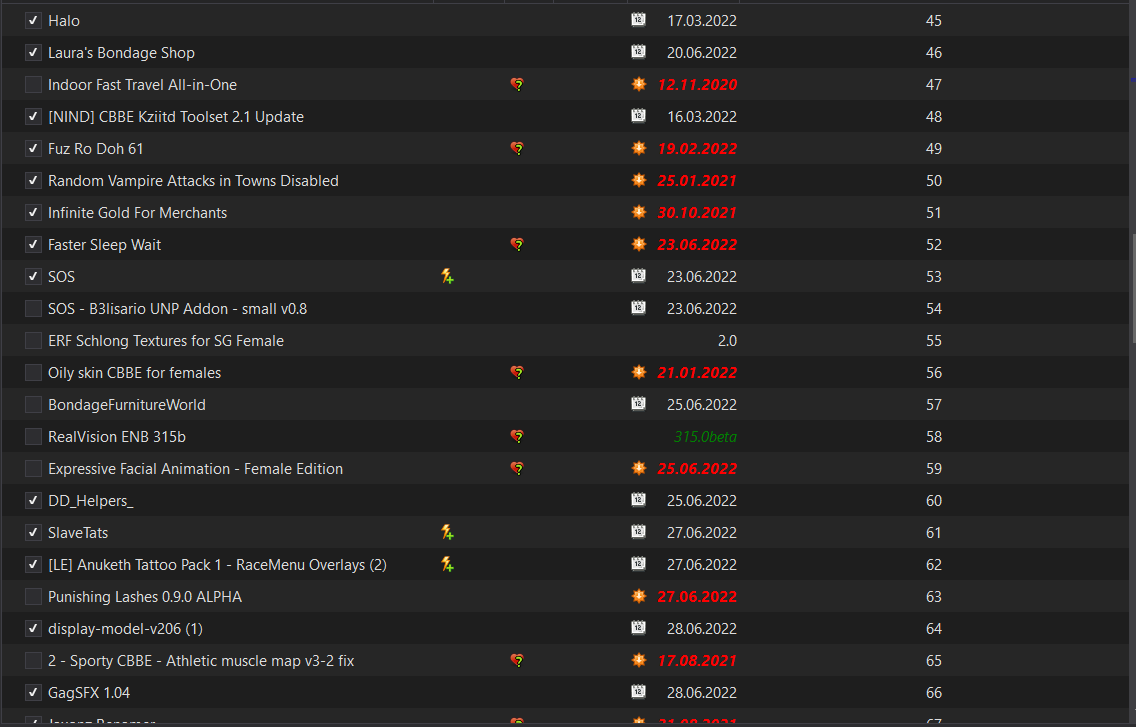Disable the GagSFX 1.04 checkbox
The image size is (1136, 727).
tap(33, 692)
